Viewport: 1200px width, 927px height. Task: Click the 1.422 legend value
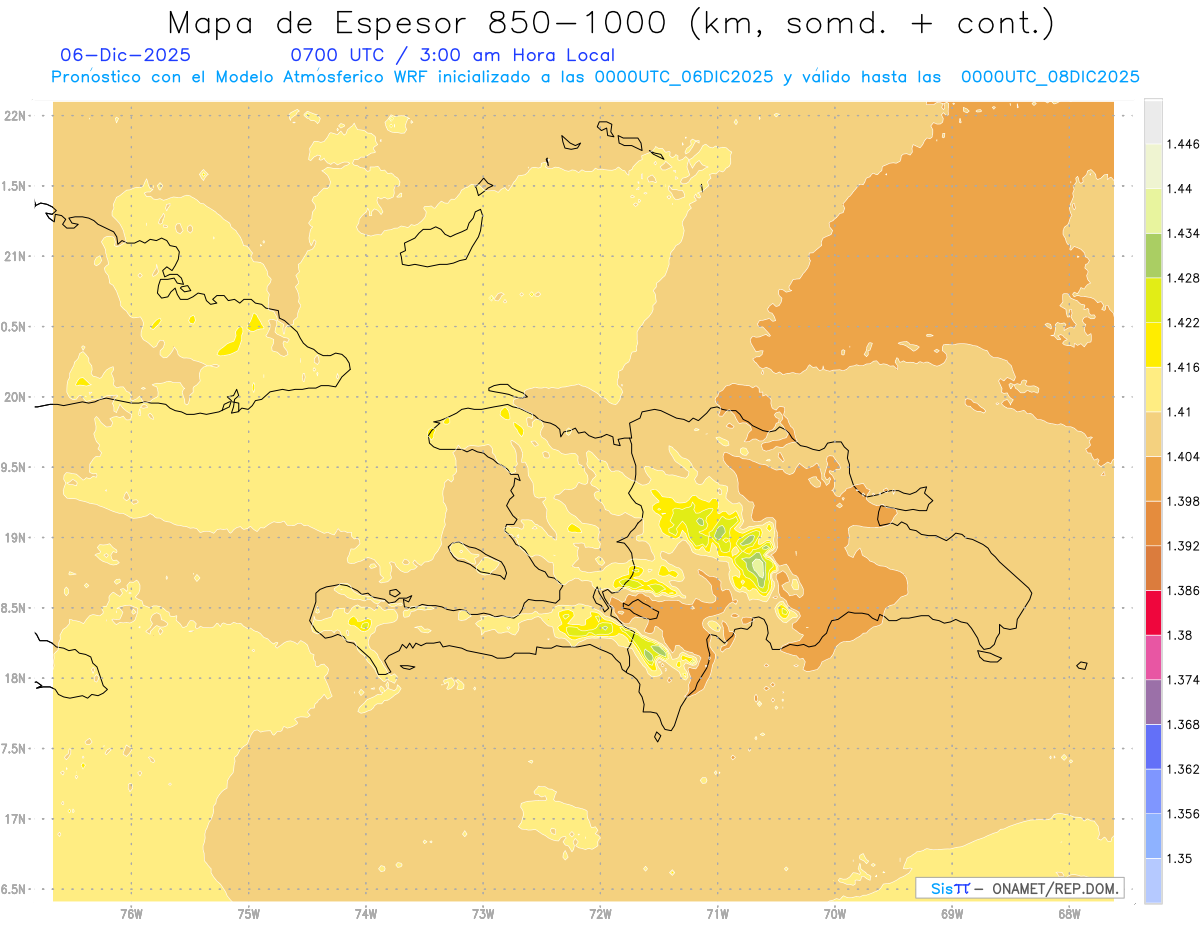pyautogui.click(x=1183, y=323)
